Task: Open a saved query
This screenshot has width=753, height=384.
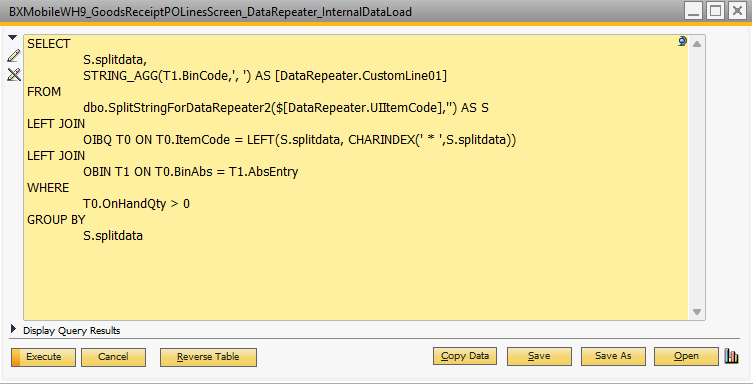Action: [686, 356]
